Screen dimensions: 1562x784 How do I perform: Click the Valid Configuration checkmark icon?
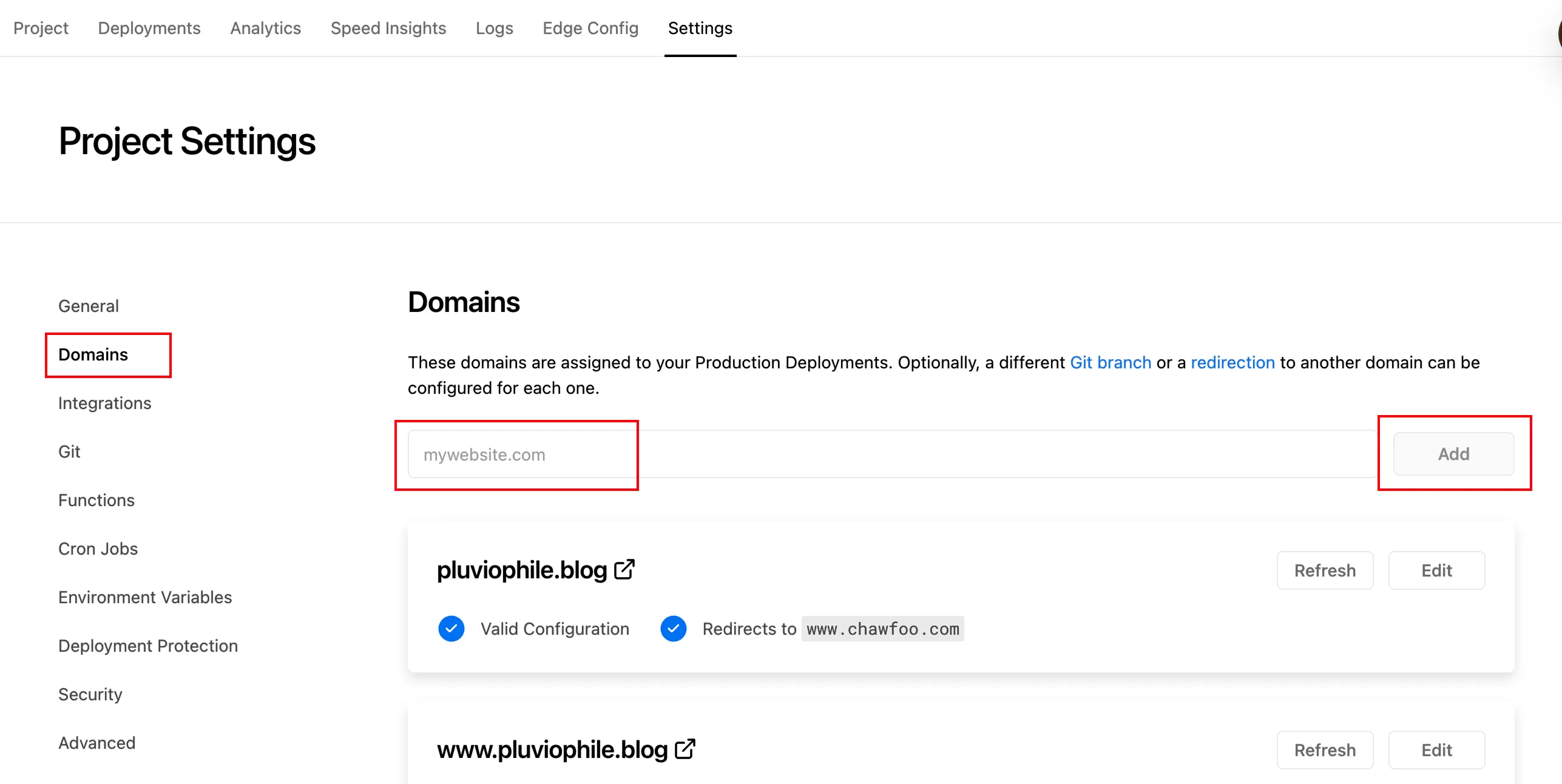[x=451, y=629]
